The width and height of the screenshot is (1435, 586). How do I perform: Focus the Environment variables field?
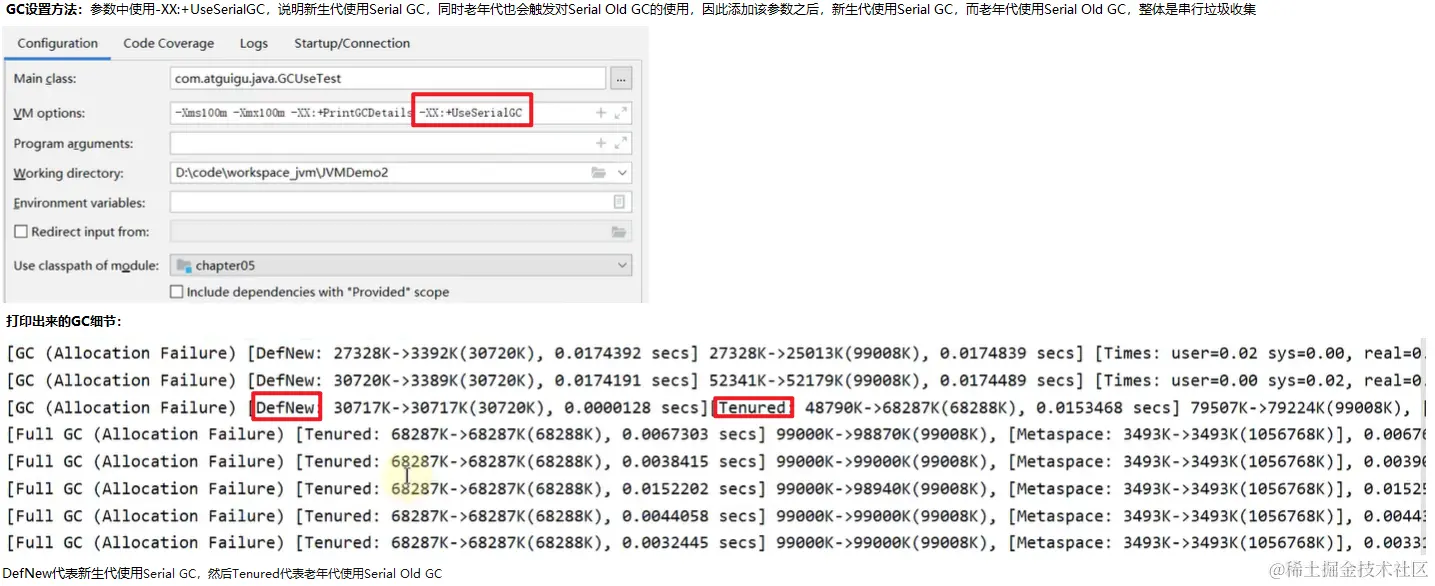pyautogui.click(x=401, y=202)
